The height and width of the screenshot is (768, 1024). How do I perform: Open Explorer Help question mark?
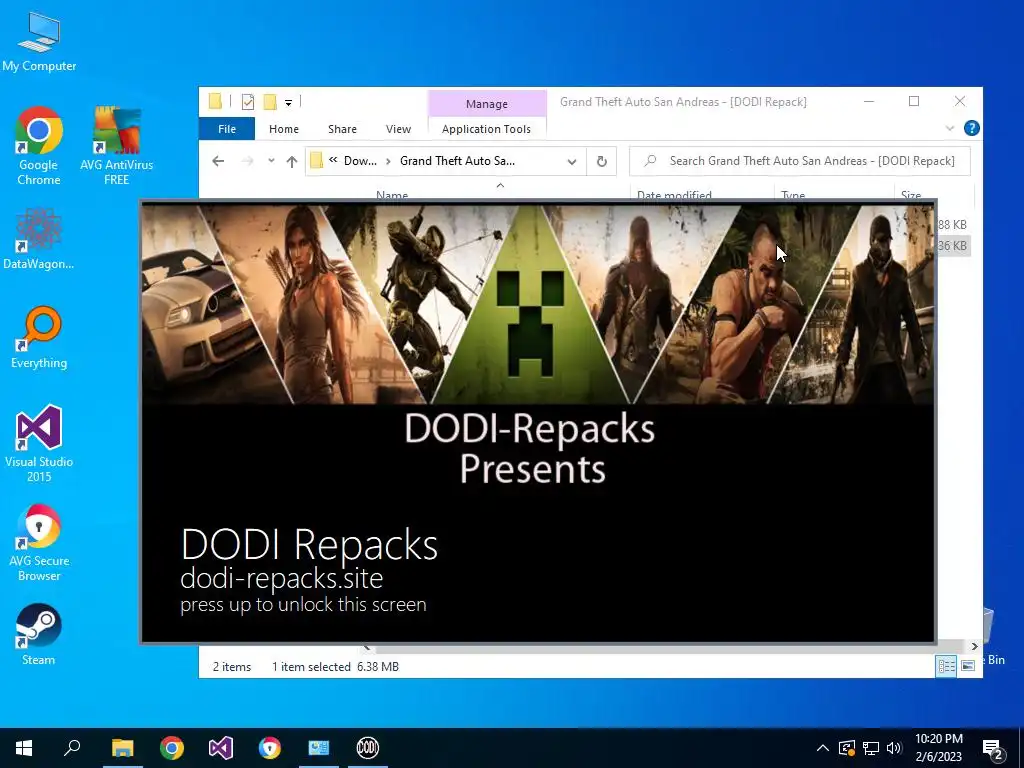971,129
